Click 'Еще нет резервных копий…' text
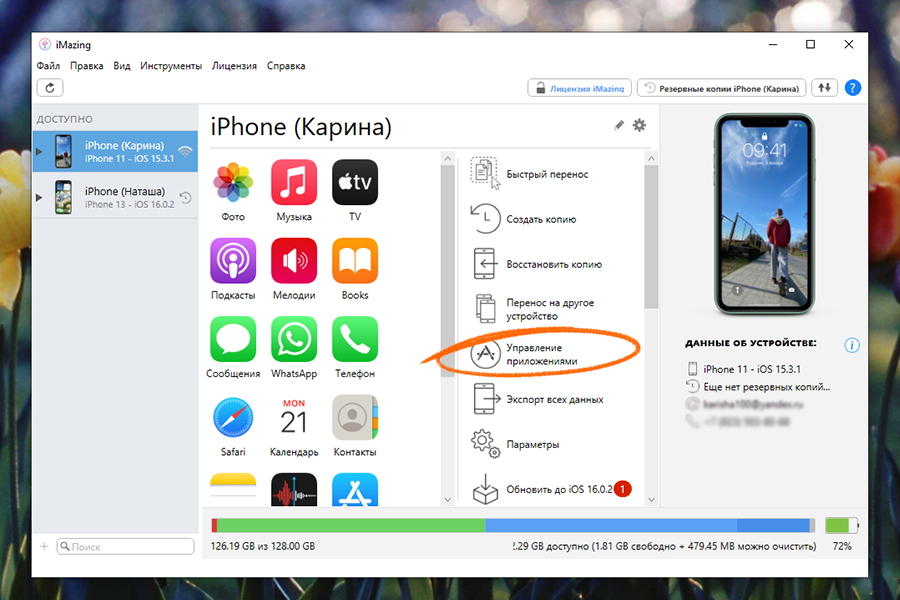The width and height of the screenshot is (900, 600). [767, 387]
